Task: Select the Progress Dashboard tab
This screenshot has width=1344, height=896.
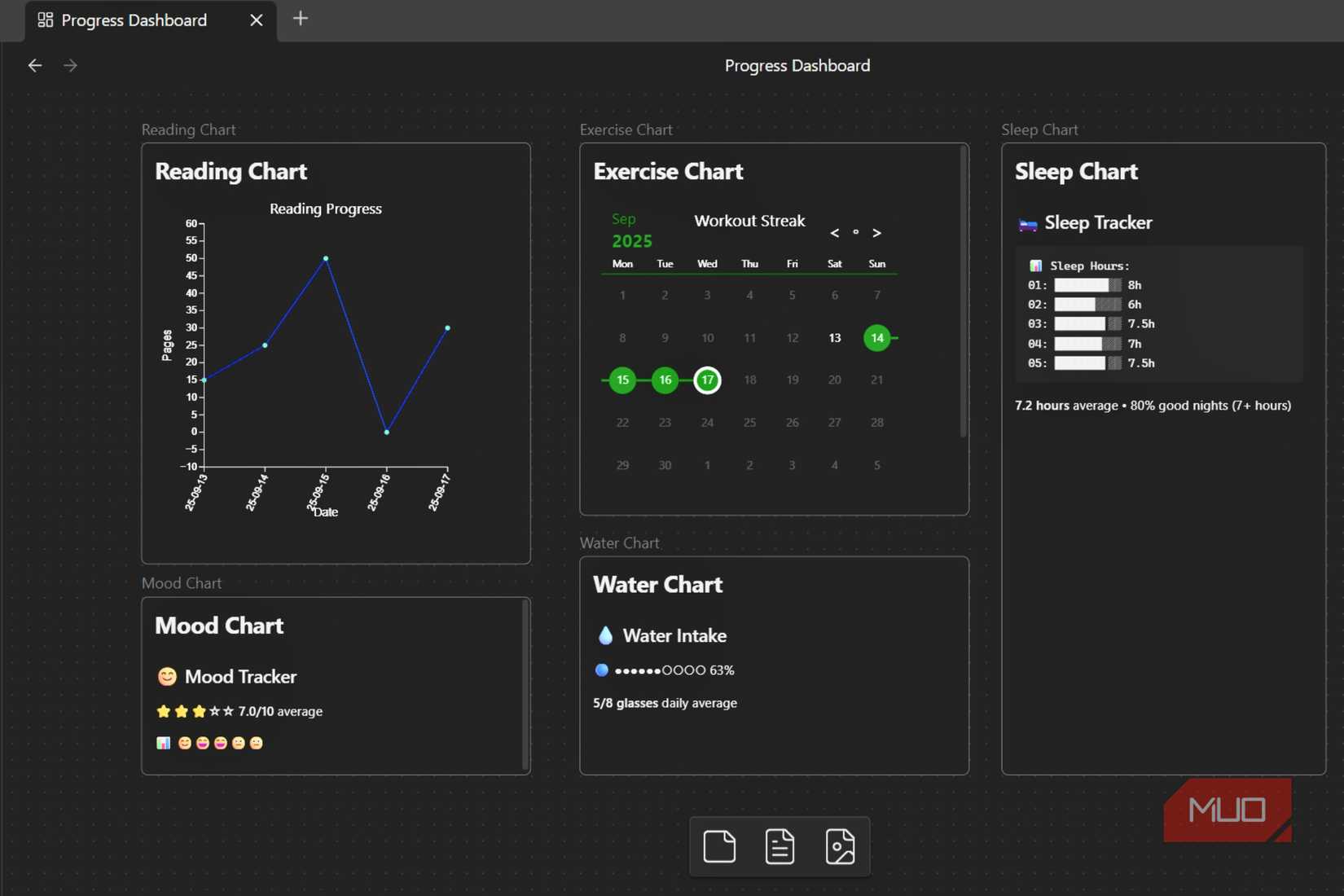Action: pyautogui.click(x=151, y=20)
